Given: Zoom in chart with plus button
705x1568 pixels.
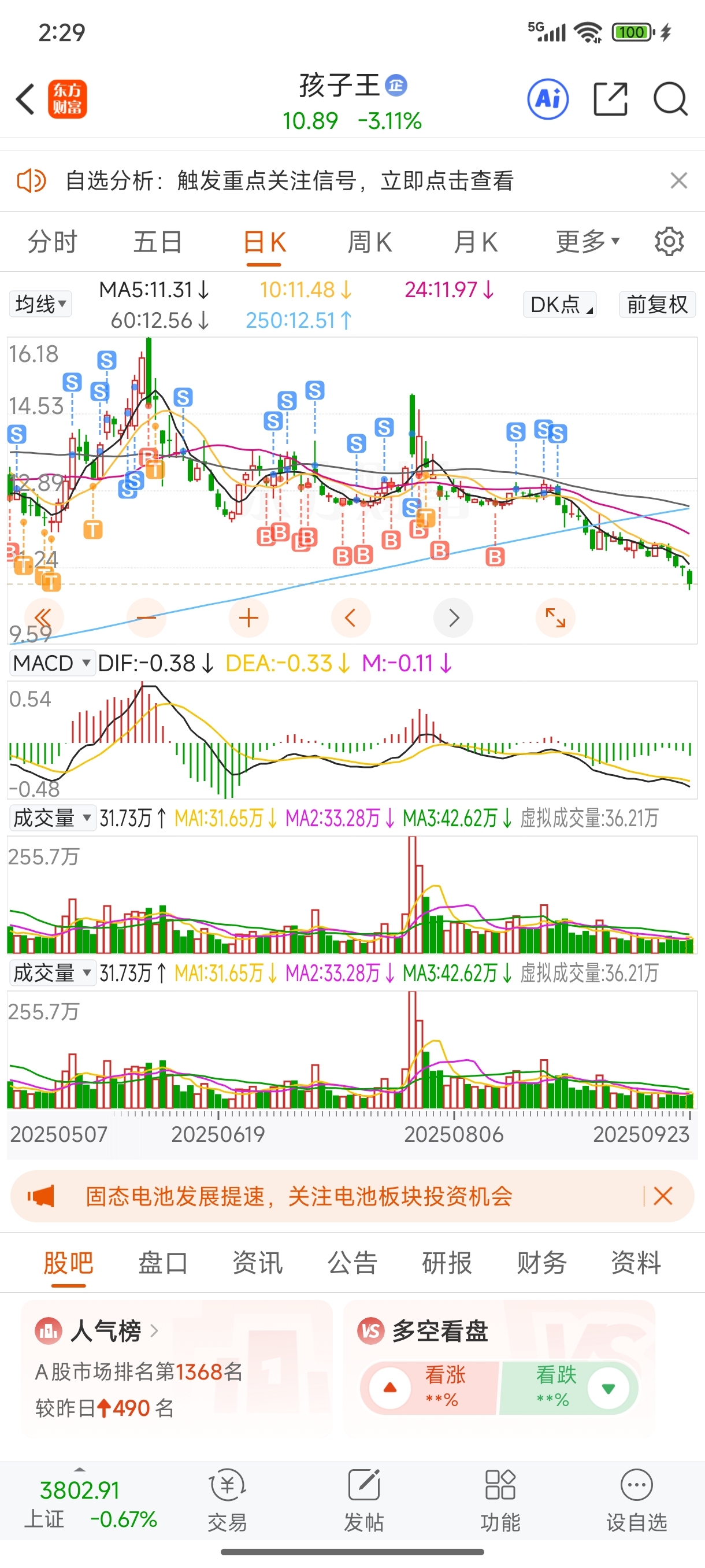Looking at the screenshot, I should 248,618.
